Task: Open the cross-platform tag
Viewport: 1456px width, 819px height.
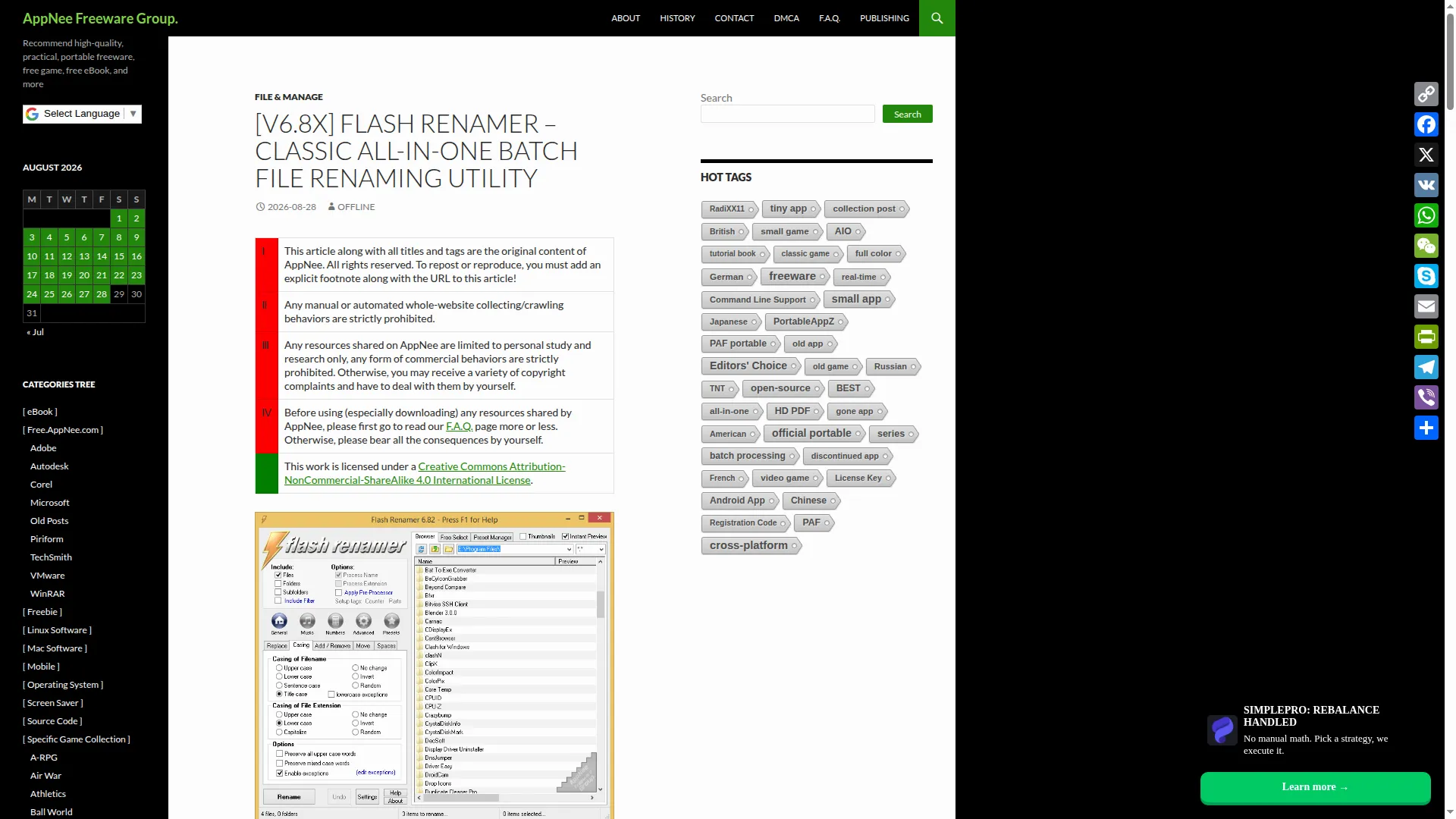Action: point(751,545)
